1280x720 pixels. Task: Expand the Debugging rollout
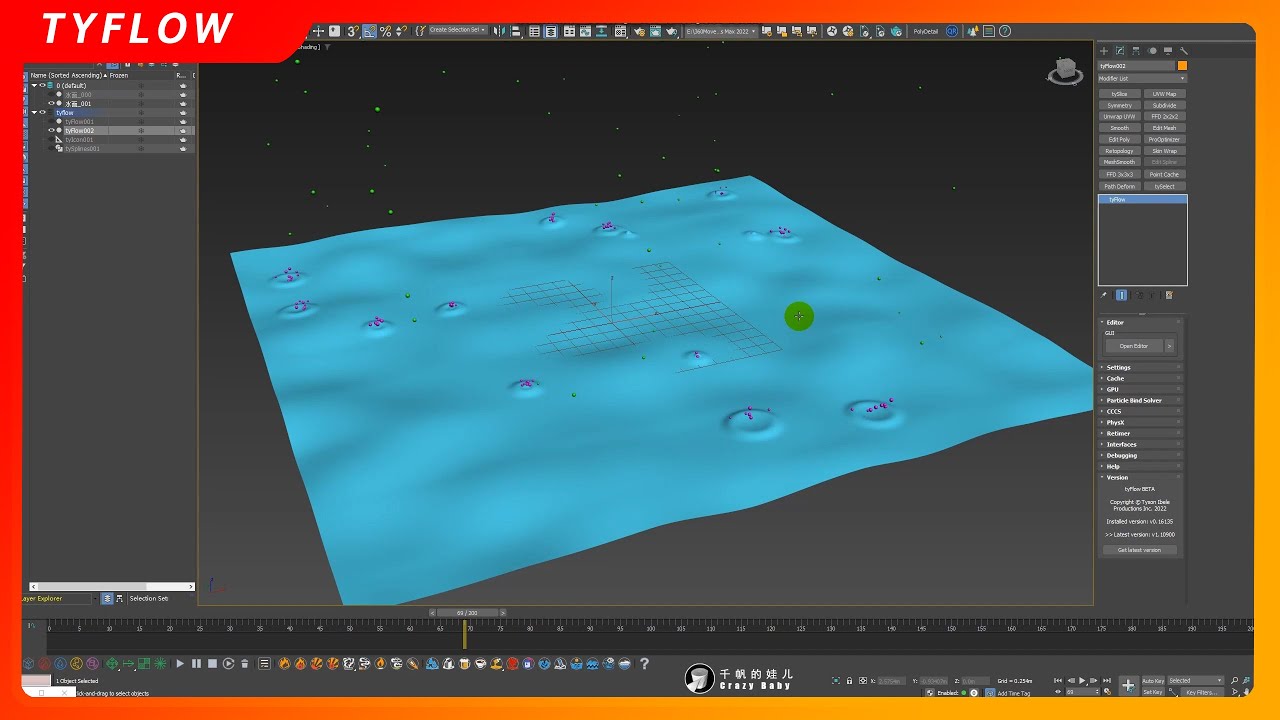(1141, 455)
